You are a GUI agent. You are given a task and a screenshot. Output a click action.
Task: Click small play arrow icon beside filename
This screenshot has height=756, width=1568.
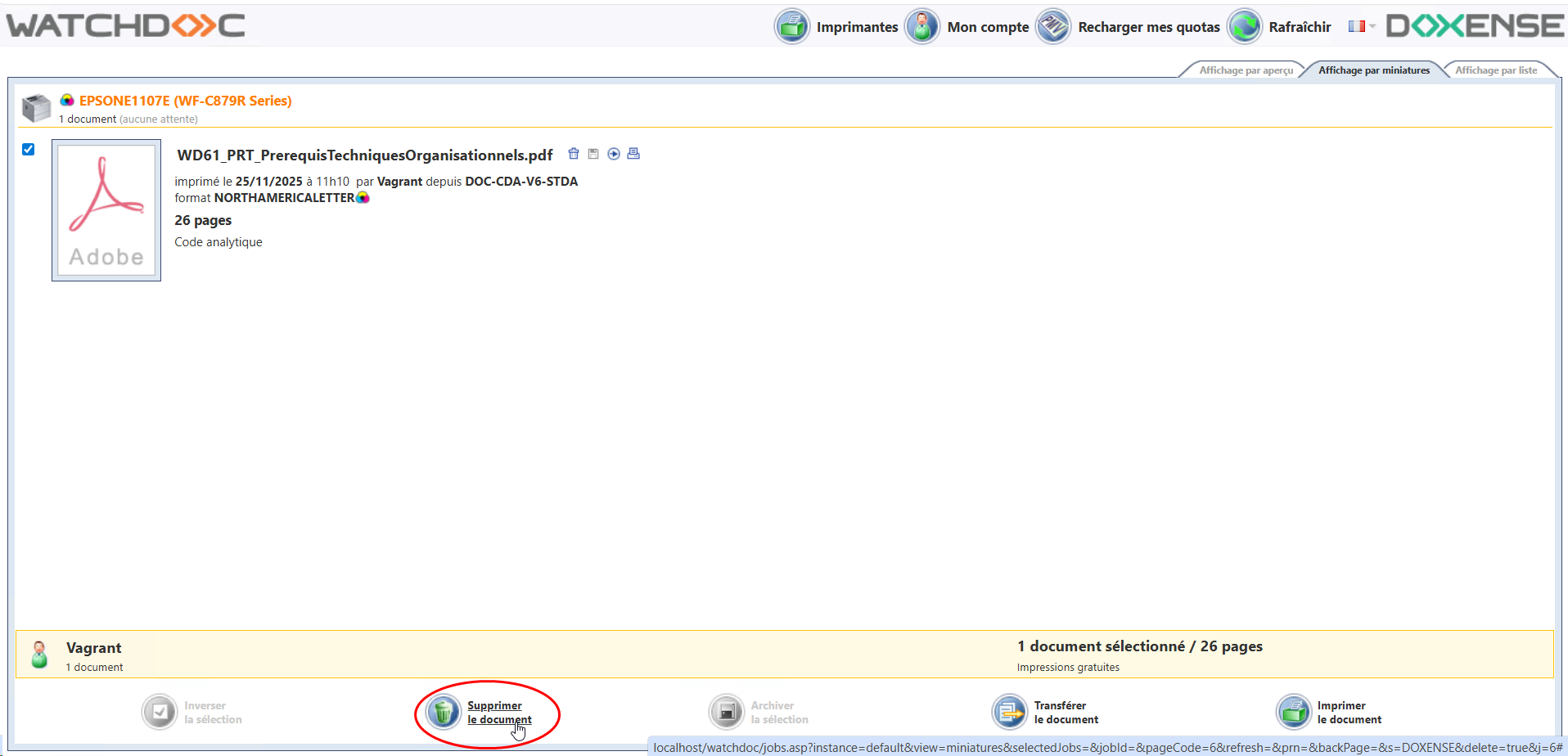coord(613,154)
